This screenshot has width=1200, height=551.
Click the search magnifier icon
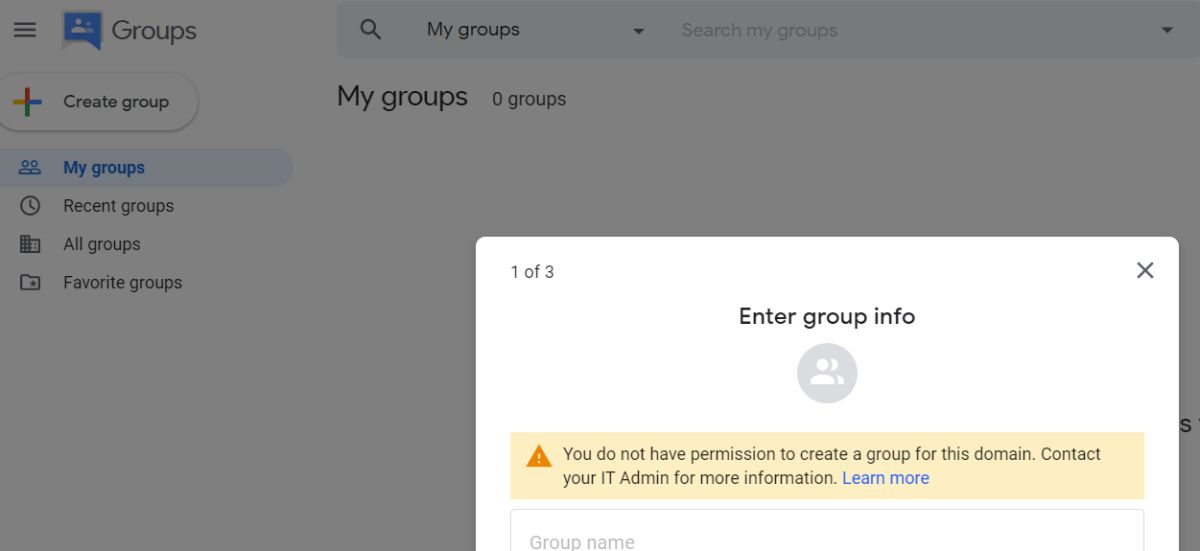pyautogui.click(x=370, y=30)
